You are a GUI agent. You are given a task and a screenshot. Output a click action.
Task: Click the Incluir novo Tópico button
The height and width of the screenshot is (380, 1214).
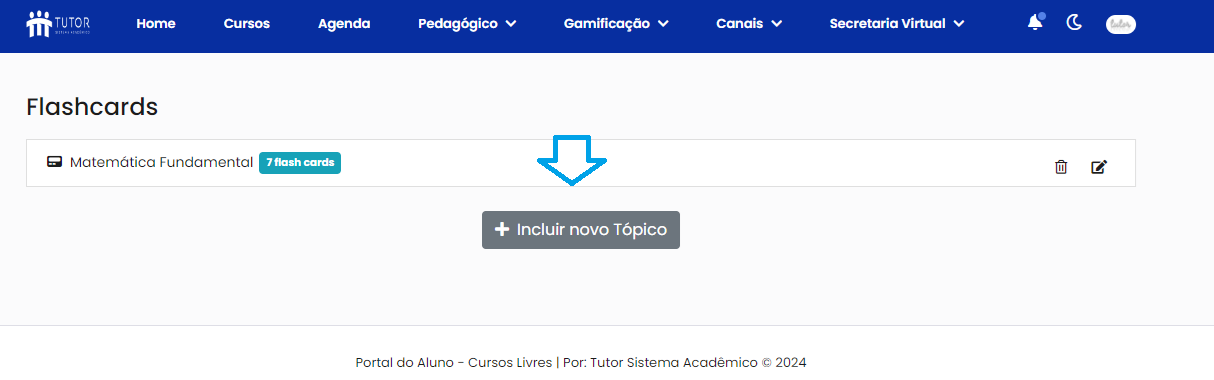click(x=581, y=230)
